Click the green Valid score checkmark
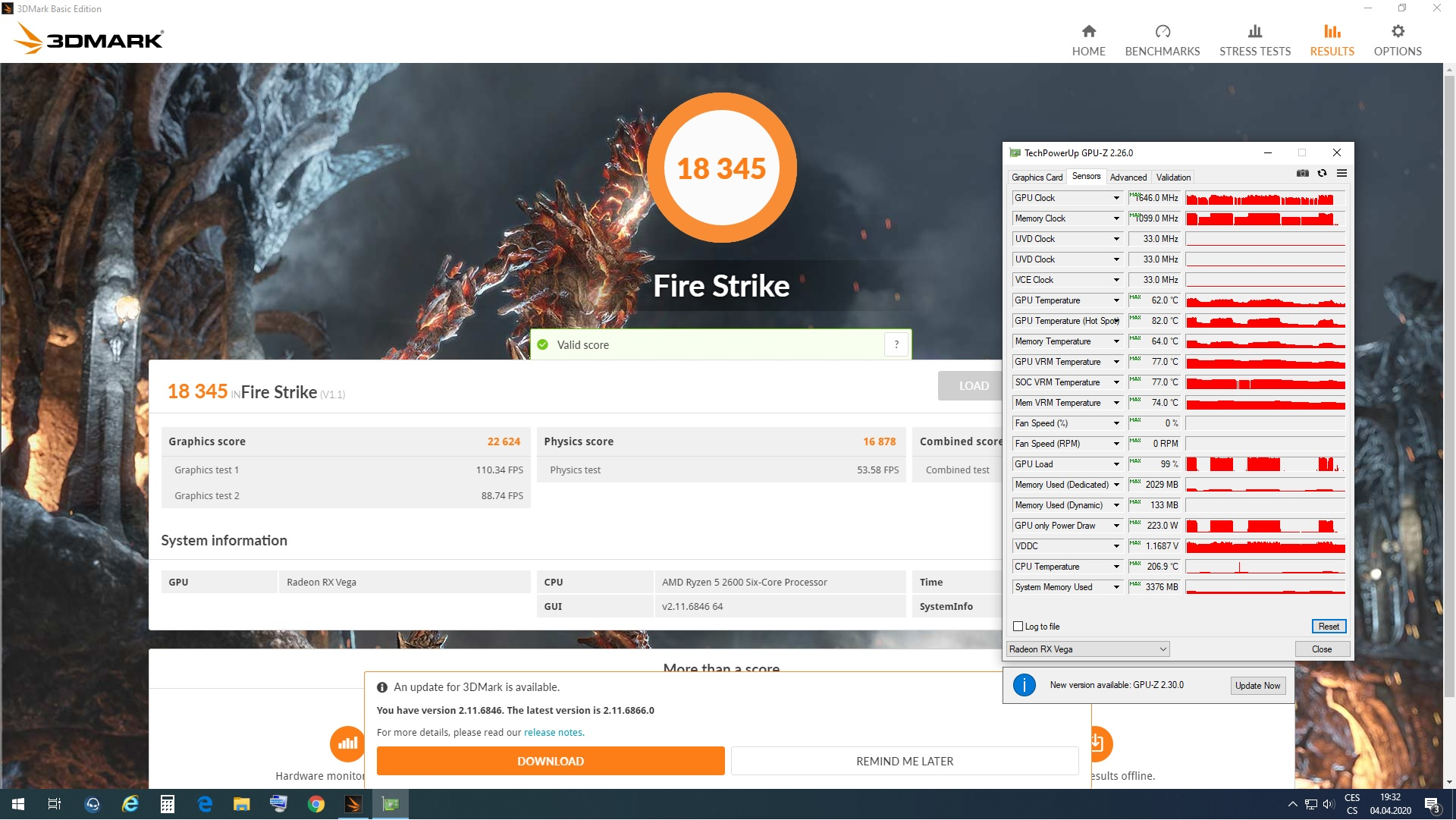Screen dimensions: 1456x820 pos(542,345)
